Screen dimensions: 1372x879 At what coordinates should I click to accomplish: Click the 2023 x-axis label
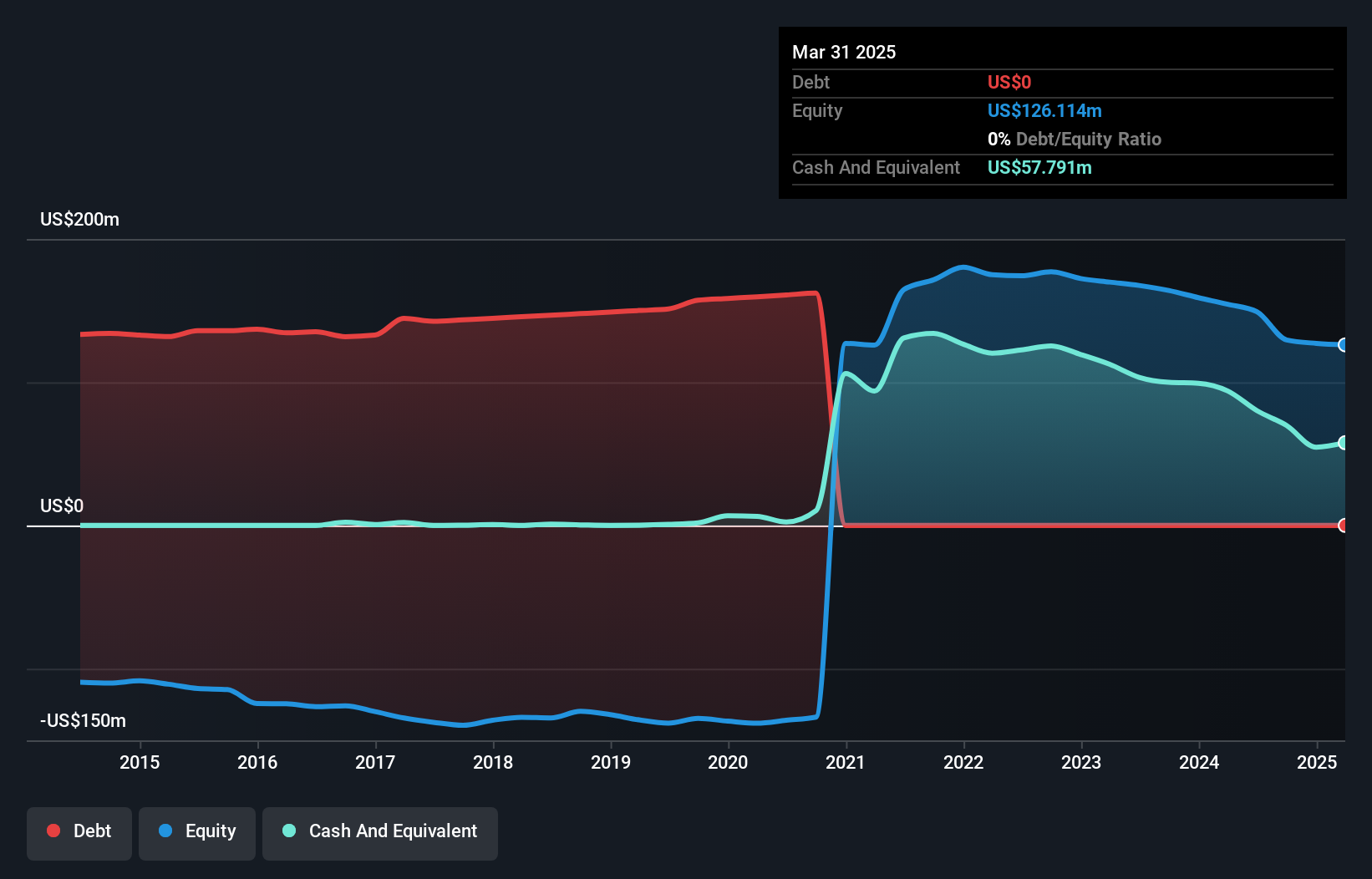[1081, 762]
